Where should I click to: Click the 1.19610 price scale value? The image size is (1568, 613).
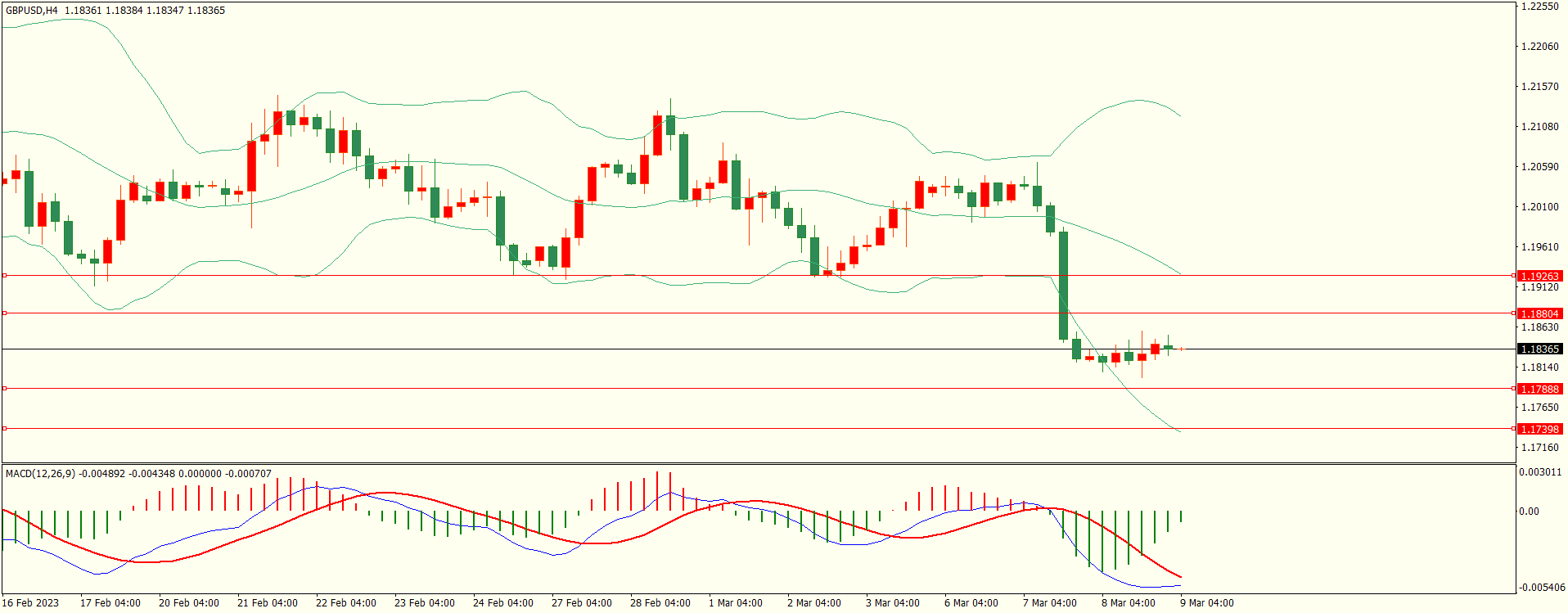(x=1539, y=247)
